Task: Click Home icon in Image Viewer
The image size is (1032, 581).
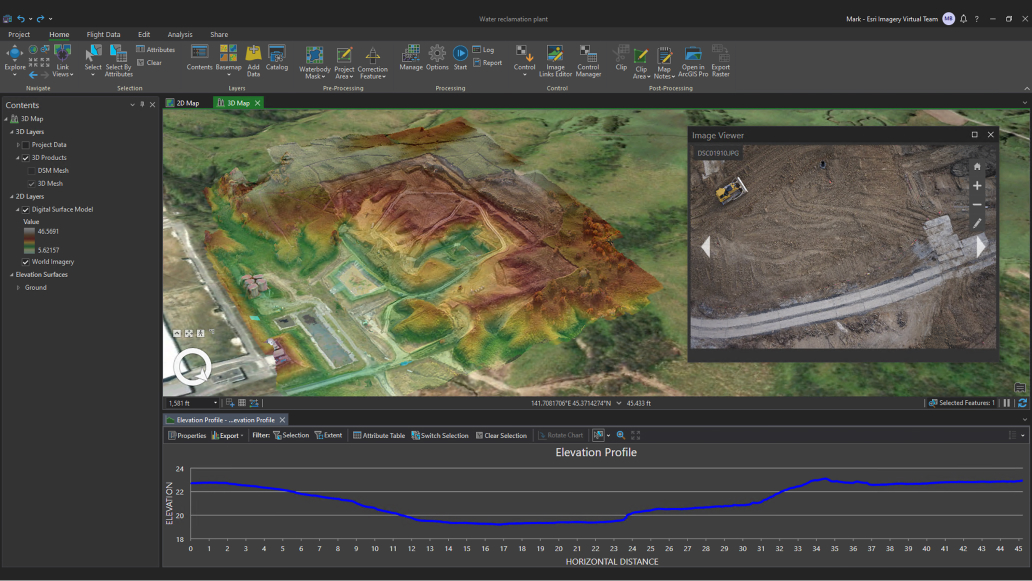Action: point(977,167)
